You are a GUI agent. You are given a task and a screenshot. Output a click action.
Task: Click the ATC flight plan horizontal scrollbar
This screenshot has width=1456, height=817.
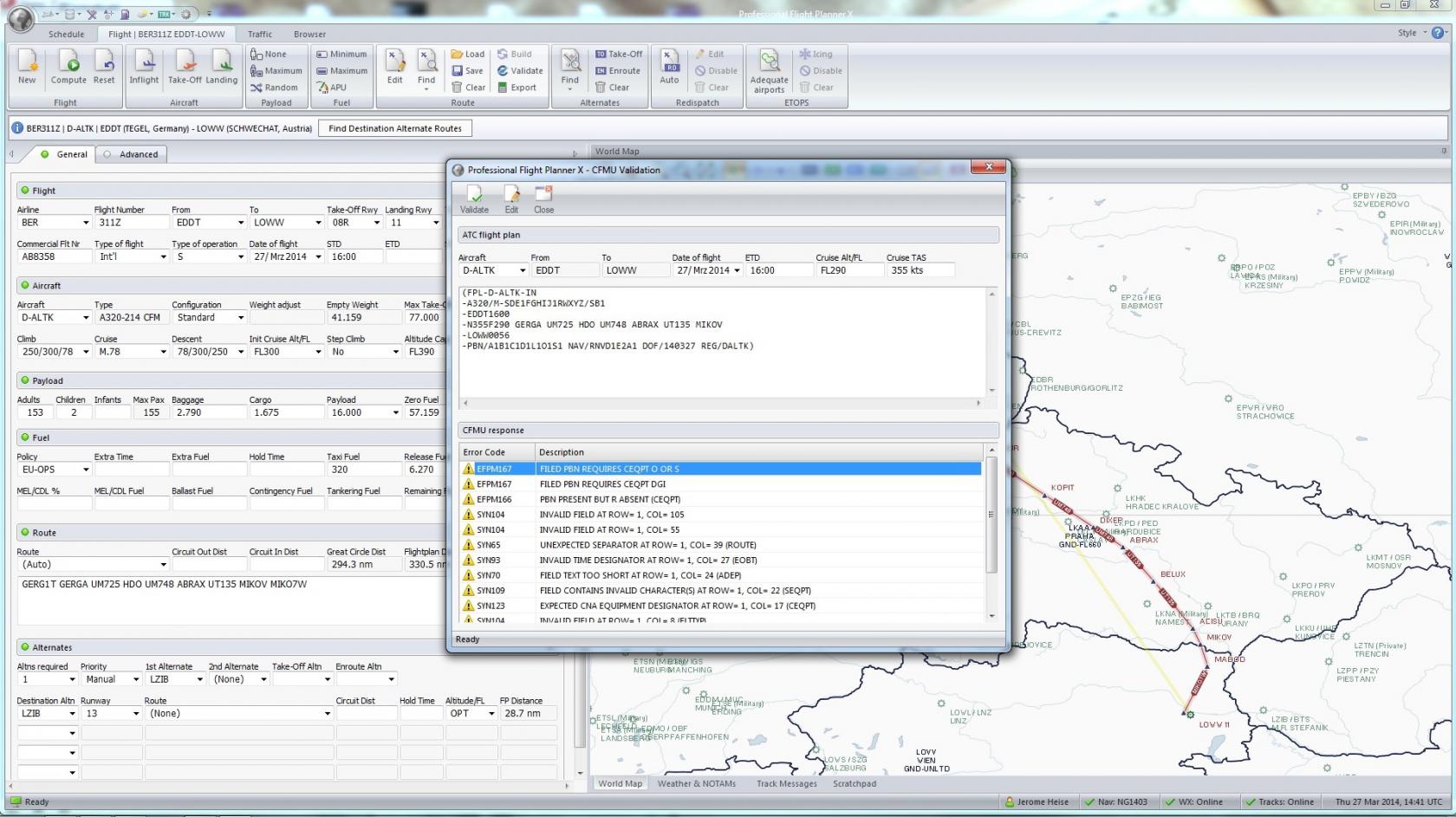722,403
